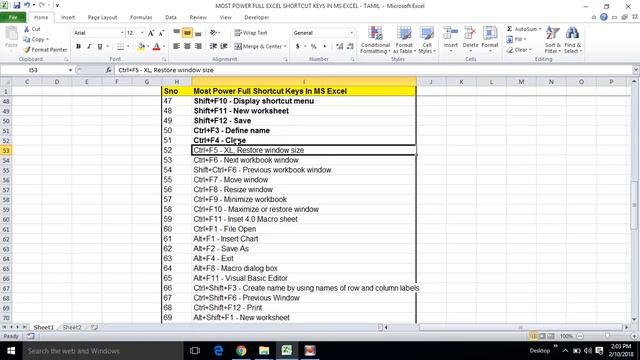The width and height of the screenshot is (640, 360).
Task: Apply percent style format
Action: pos(313,47)
